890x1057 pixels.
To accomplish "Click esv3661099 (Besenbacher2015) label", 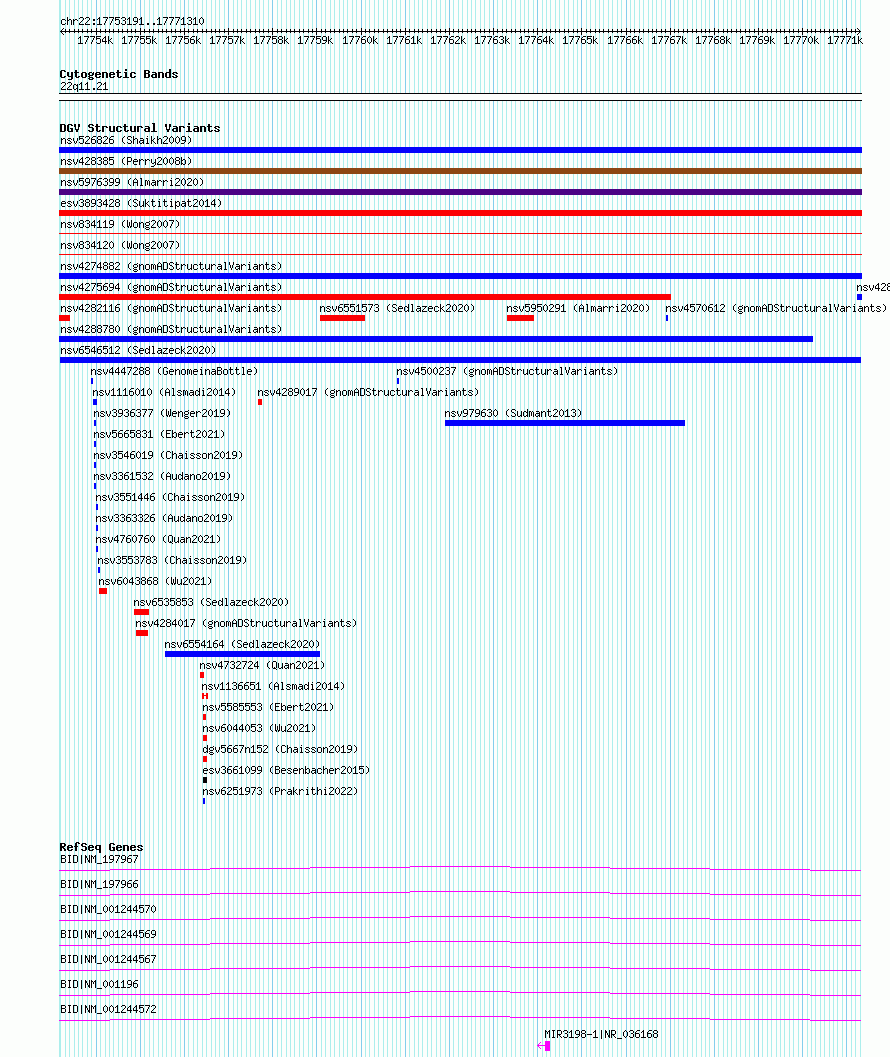I will click(287, 770).
